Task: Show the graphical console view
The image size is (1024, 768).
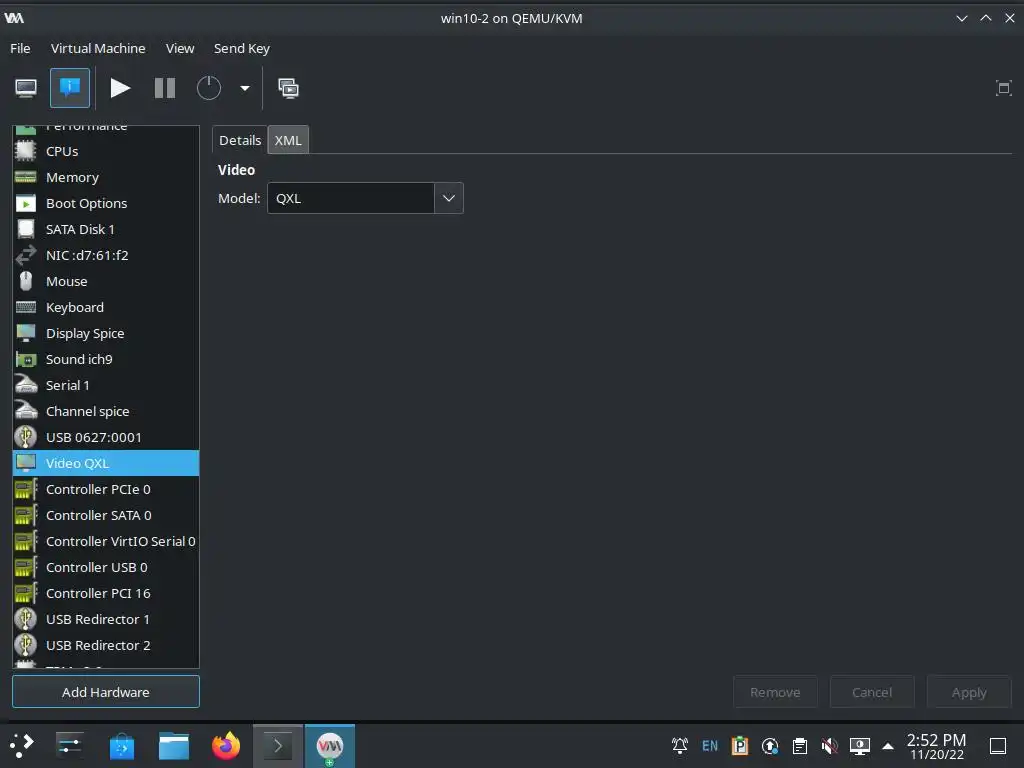Action: click(x=26, y=88)
